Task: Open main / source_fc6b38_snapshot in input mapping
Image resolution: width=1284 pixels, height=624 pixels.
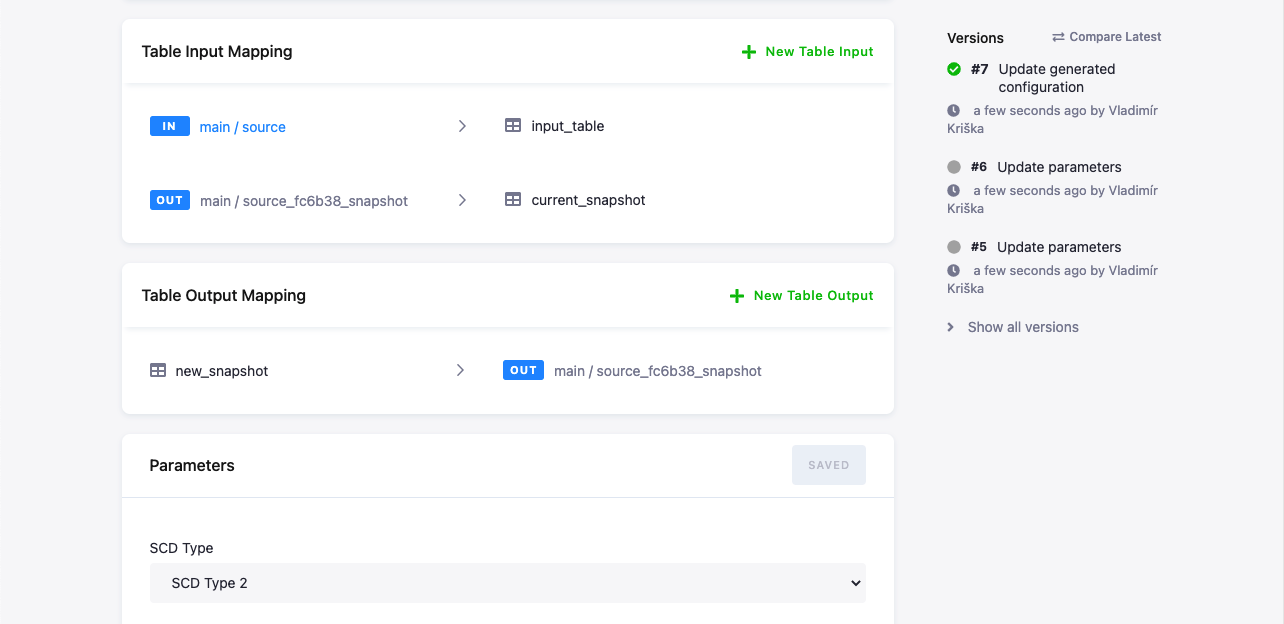Action: point(304,201)
